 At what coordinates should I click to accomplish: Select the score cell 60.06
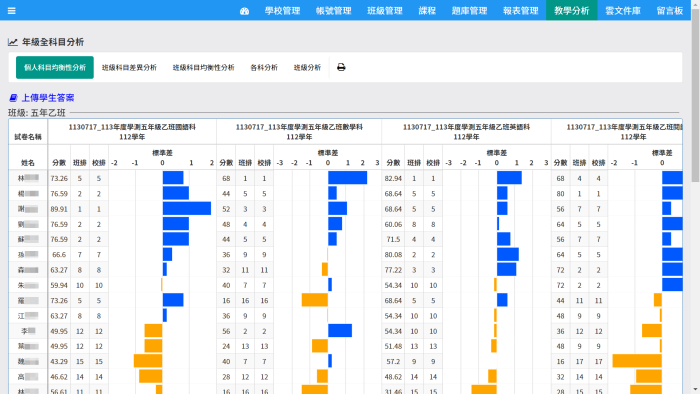(393, 224)
